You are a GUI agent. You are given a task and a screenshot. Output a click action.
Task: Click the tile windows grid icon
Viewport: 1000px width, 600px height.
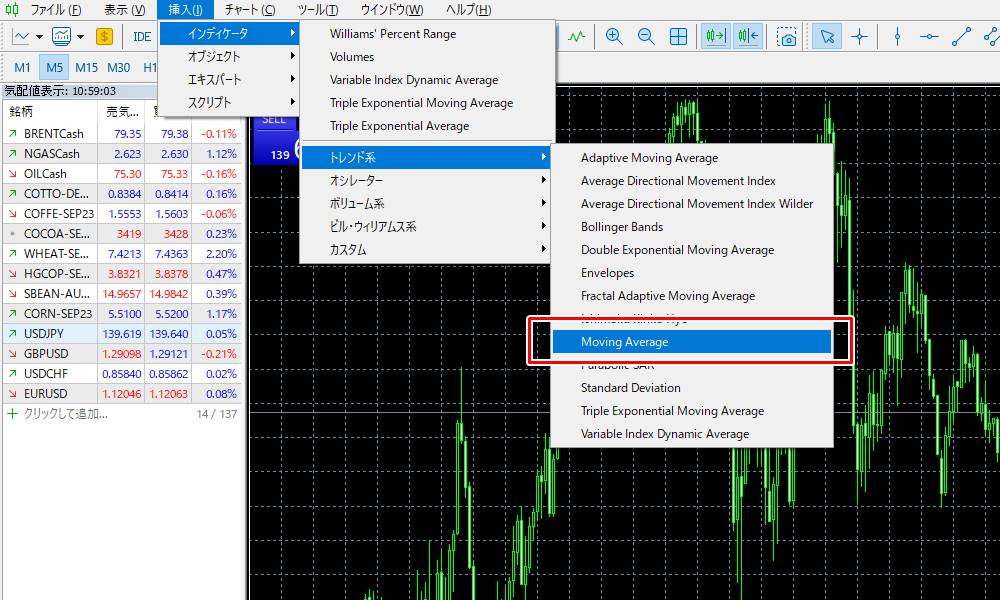679,36
